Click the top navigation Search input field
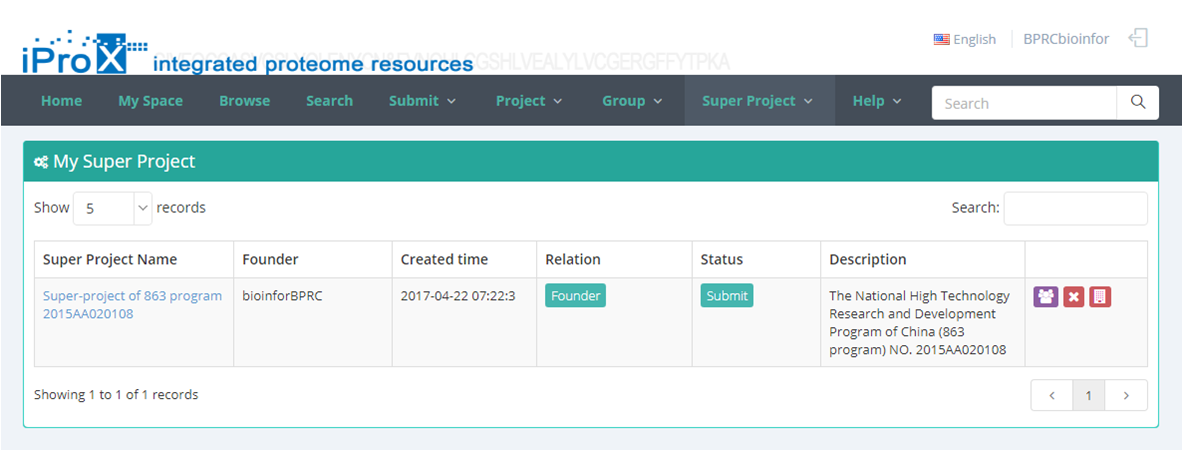 pyautogui.click(x=1025, y=103)
